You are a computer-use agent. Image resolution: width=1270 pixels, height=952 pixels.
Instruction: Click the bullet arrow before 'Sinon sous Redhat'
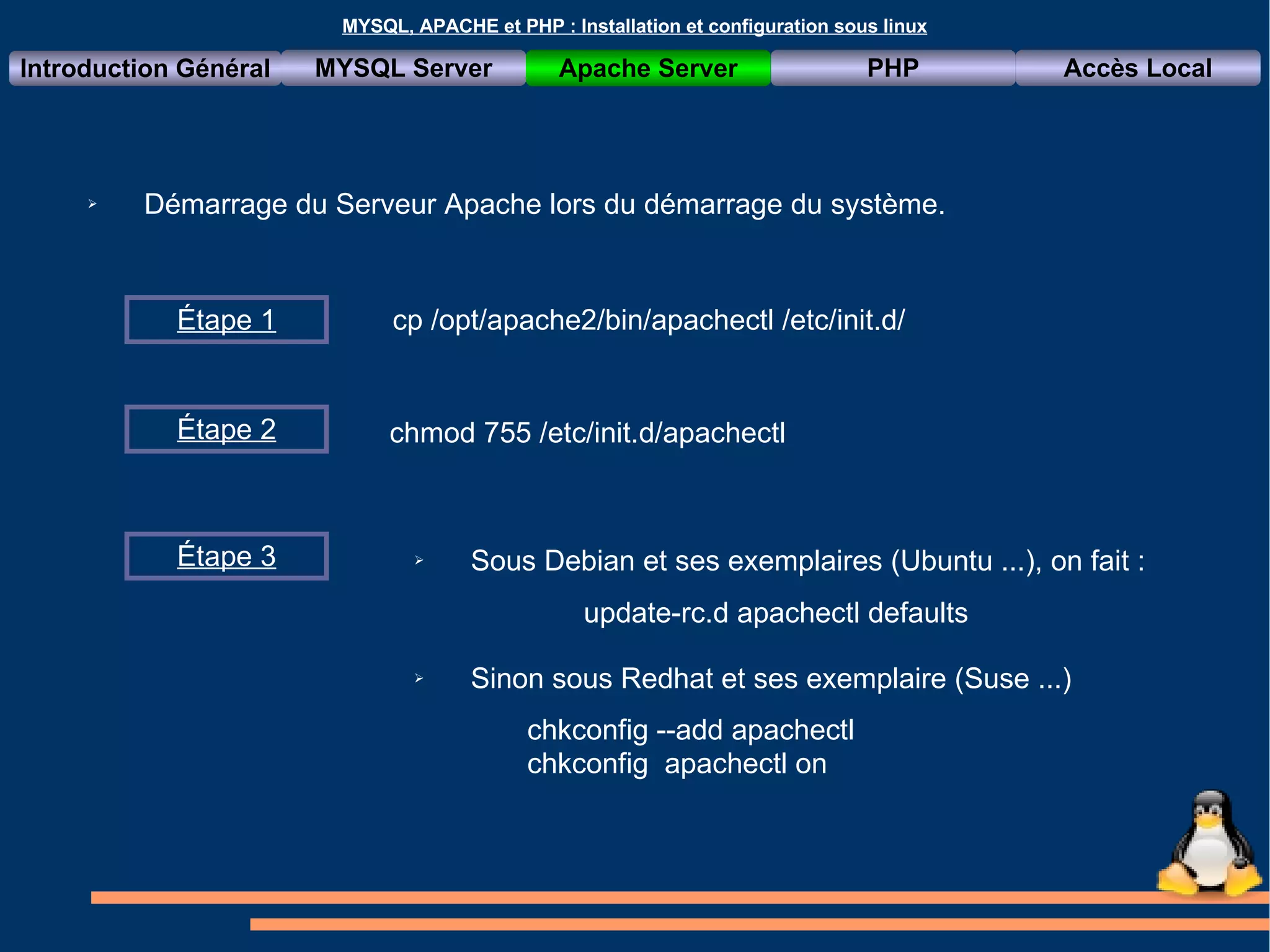419,678
